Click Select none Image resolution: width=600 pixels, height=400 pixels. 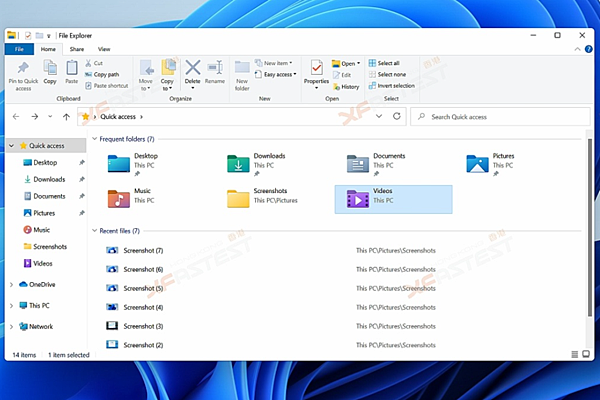click(387, 74)
